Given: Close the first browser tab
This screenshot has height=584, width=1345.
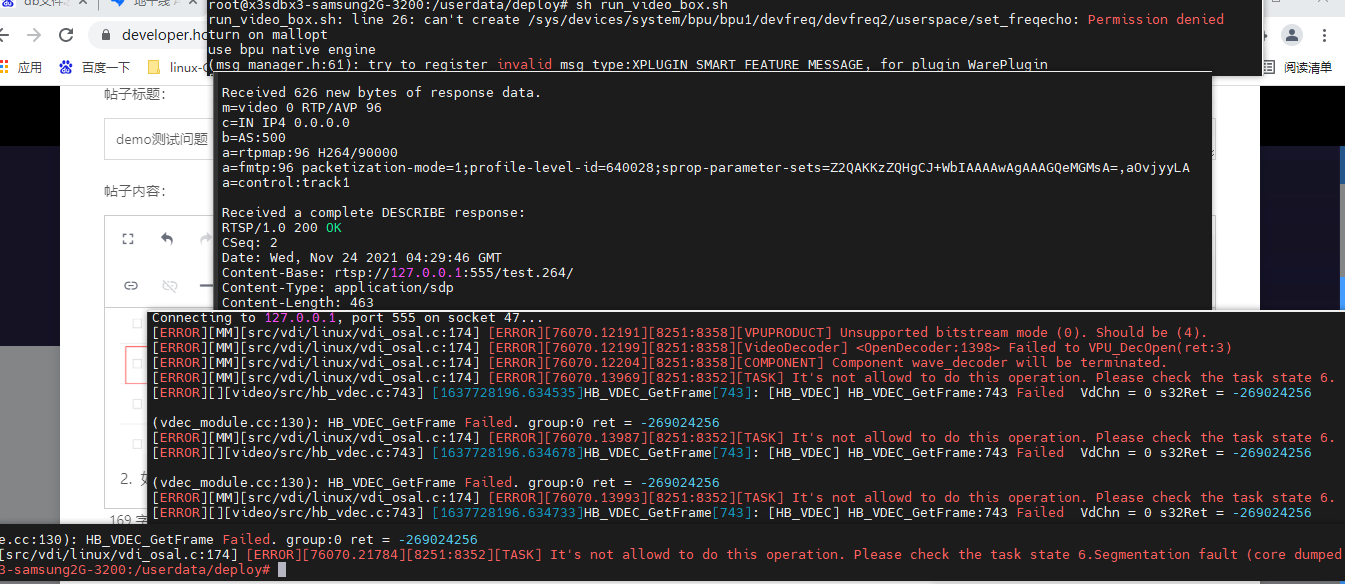Looking at the screenshot, I should pyautogui.click(x=85, y=4).
